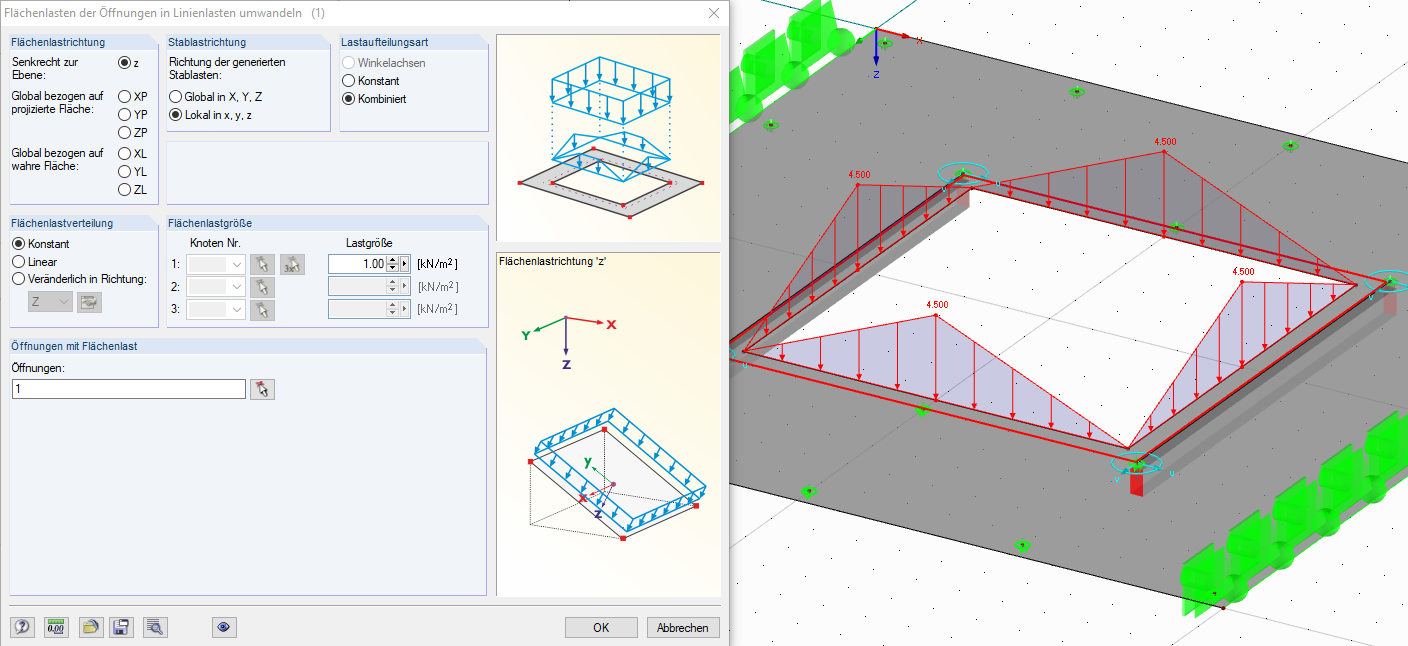1408x646 pixels.
Task: Pick node 3 graphically with pointer icon
Action: [x=261, y=309]
